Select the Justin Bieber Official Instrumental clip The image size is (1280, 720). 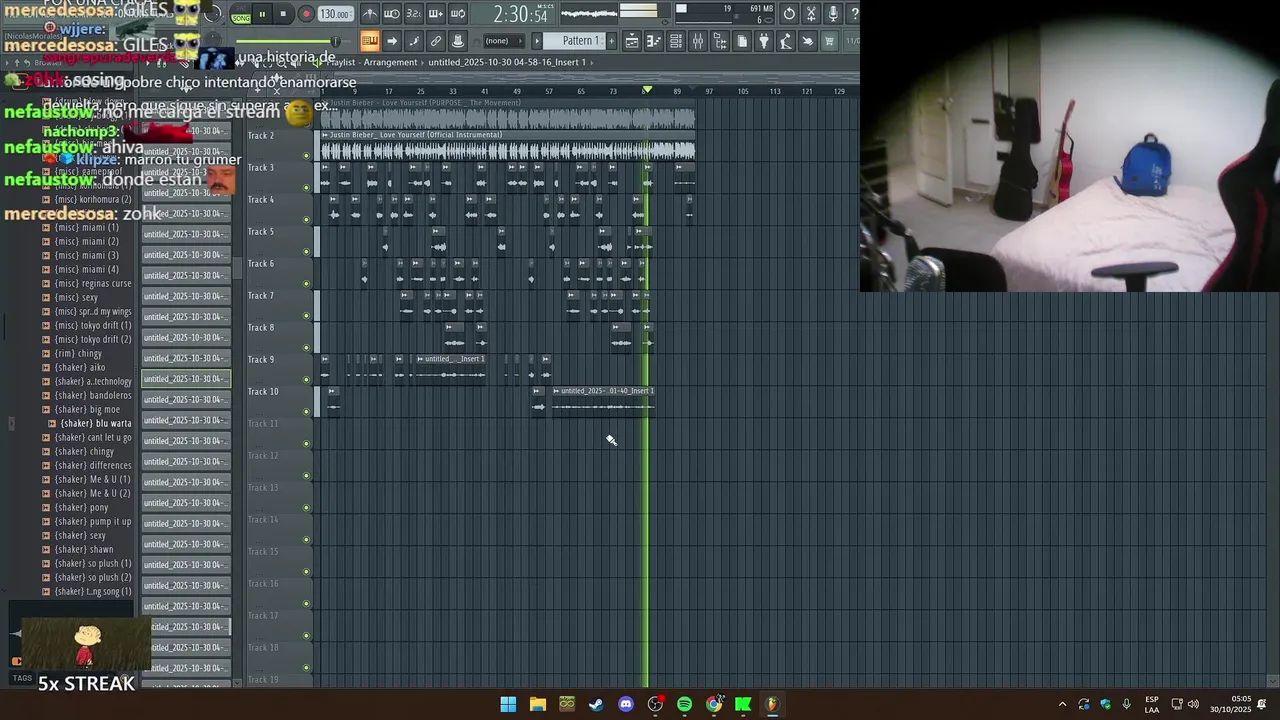coord(508,146)
